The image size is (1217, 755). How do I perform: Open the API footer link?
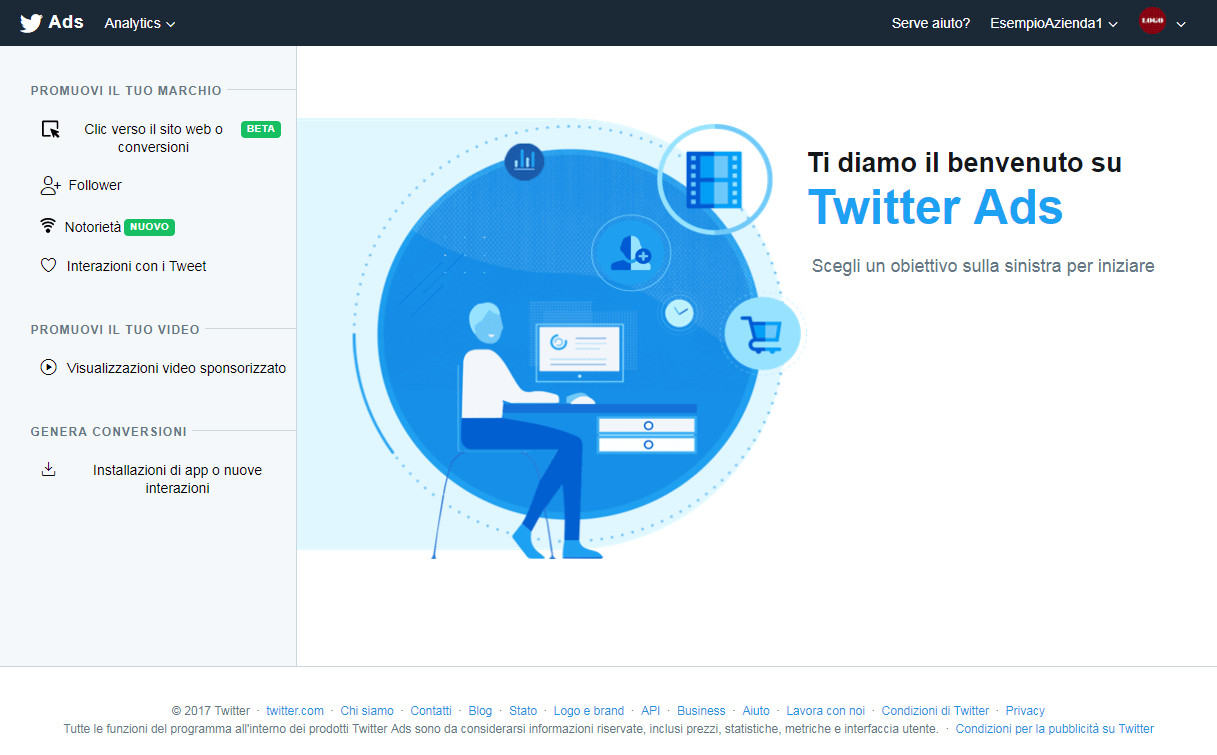pyautogui.click(x=651, y=711)
